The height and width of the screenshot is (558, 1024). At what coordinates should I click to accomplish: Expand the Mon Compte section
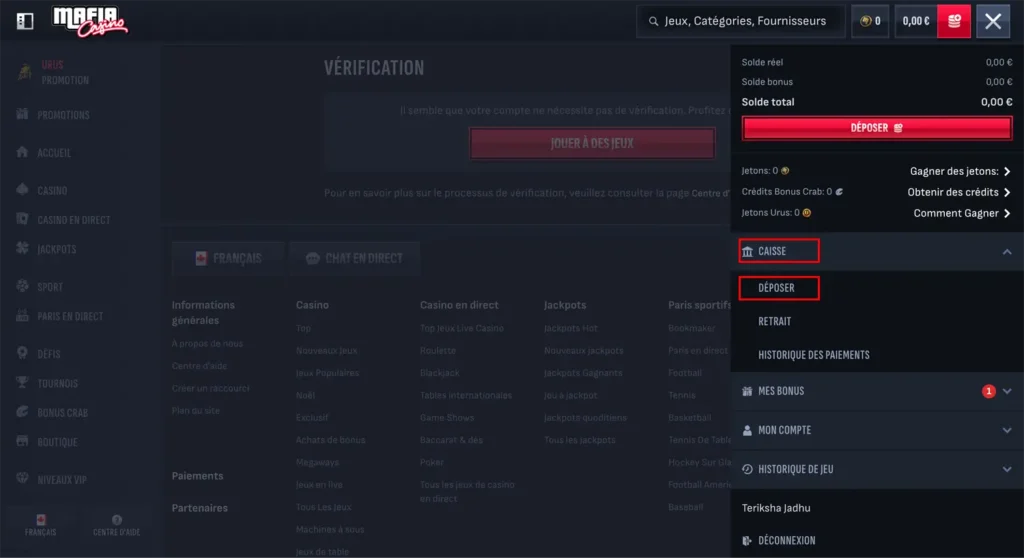[1006, 431]
